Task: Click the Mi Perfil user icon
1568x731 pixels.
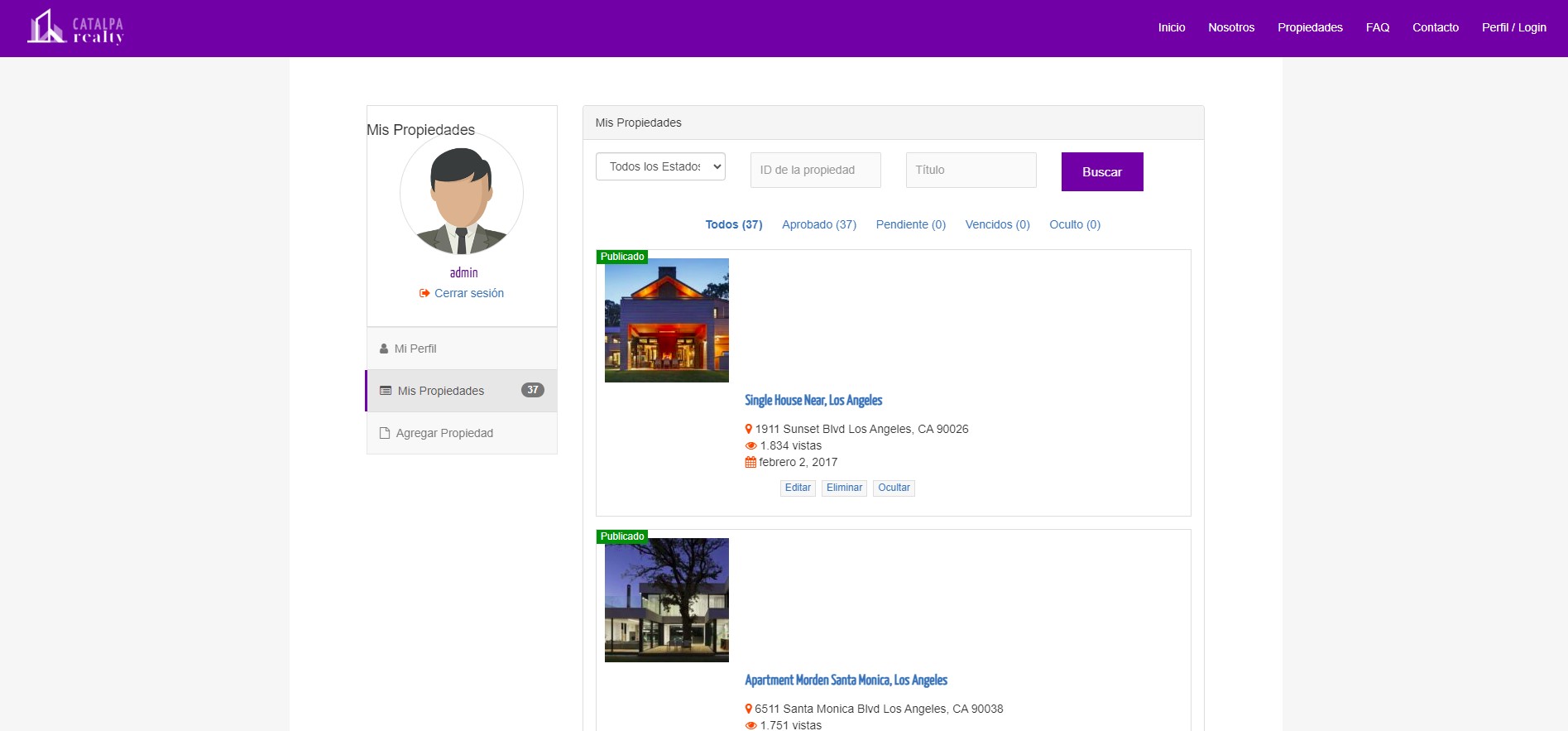Action: tap(384, 349)
